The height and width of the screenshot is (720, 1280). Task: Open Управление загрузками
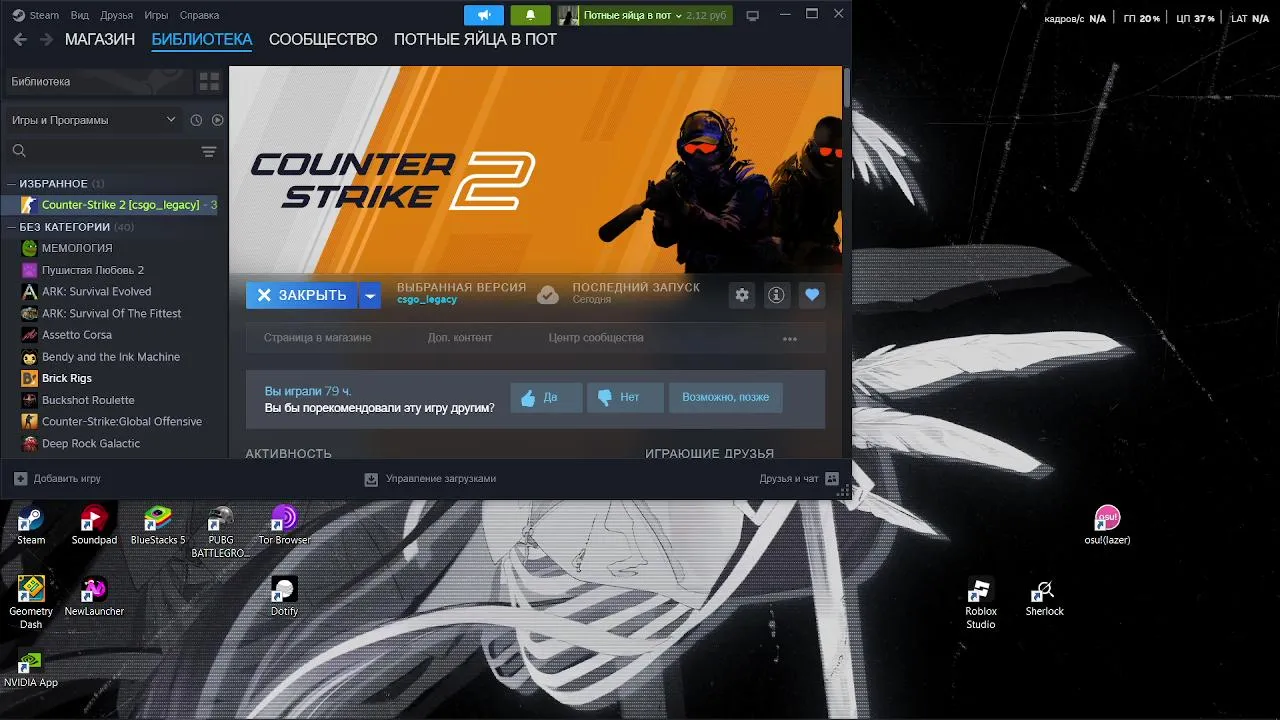430,479
